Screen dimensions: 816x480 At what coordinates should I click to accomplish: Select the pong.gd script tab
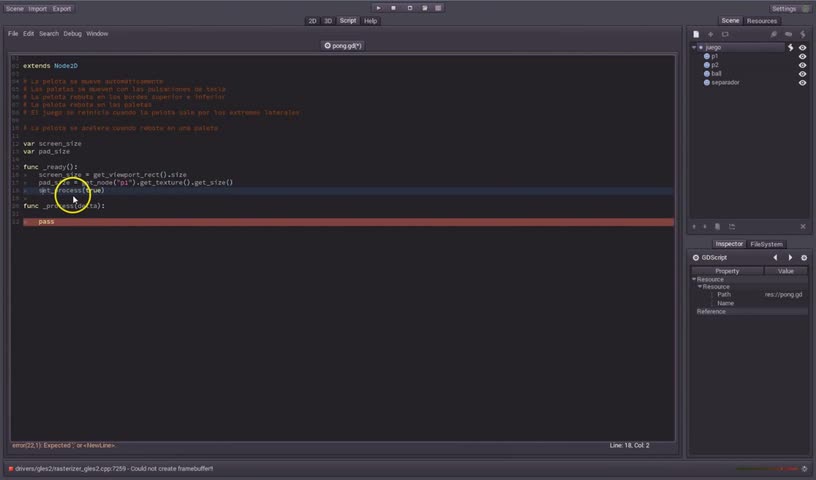coord(343,46)
